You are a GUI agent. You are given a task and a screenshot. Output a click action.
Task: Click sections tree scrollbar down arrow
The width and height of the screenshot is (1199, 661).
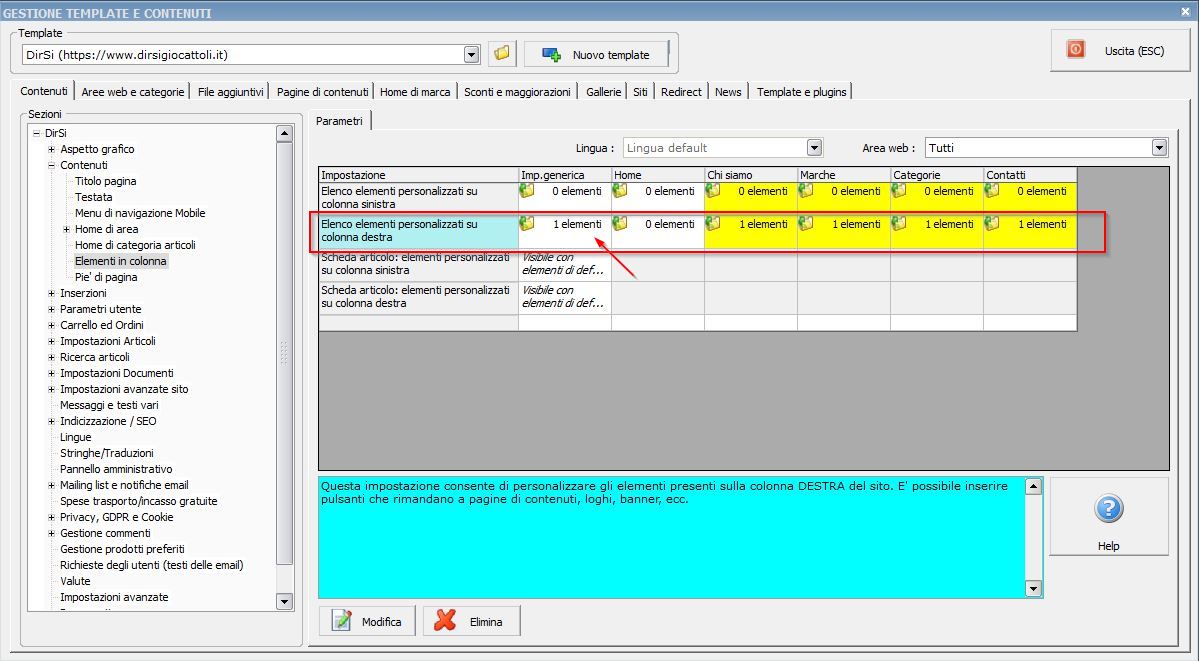284,601
